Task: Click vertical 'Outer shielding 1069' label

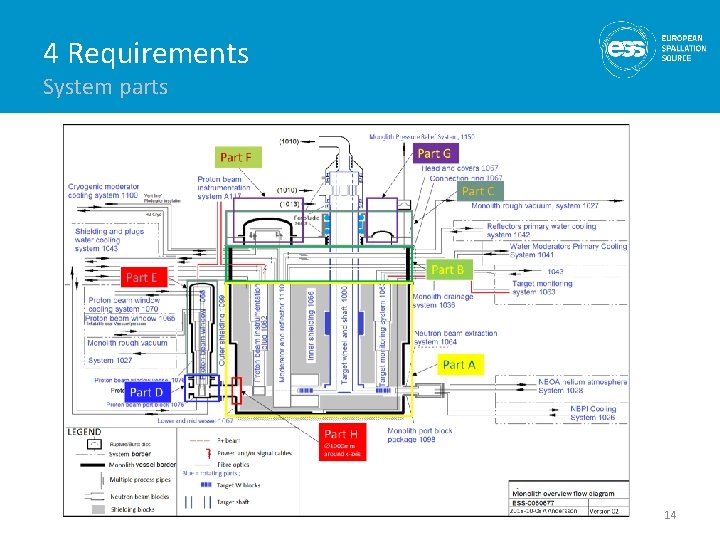Action: tap(222, 331)
